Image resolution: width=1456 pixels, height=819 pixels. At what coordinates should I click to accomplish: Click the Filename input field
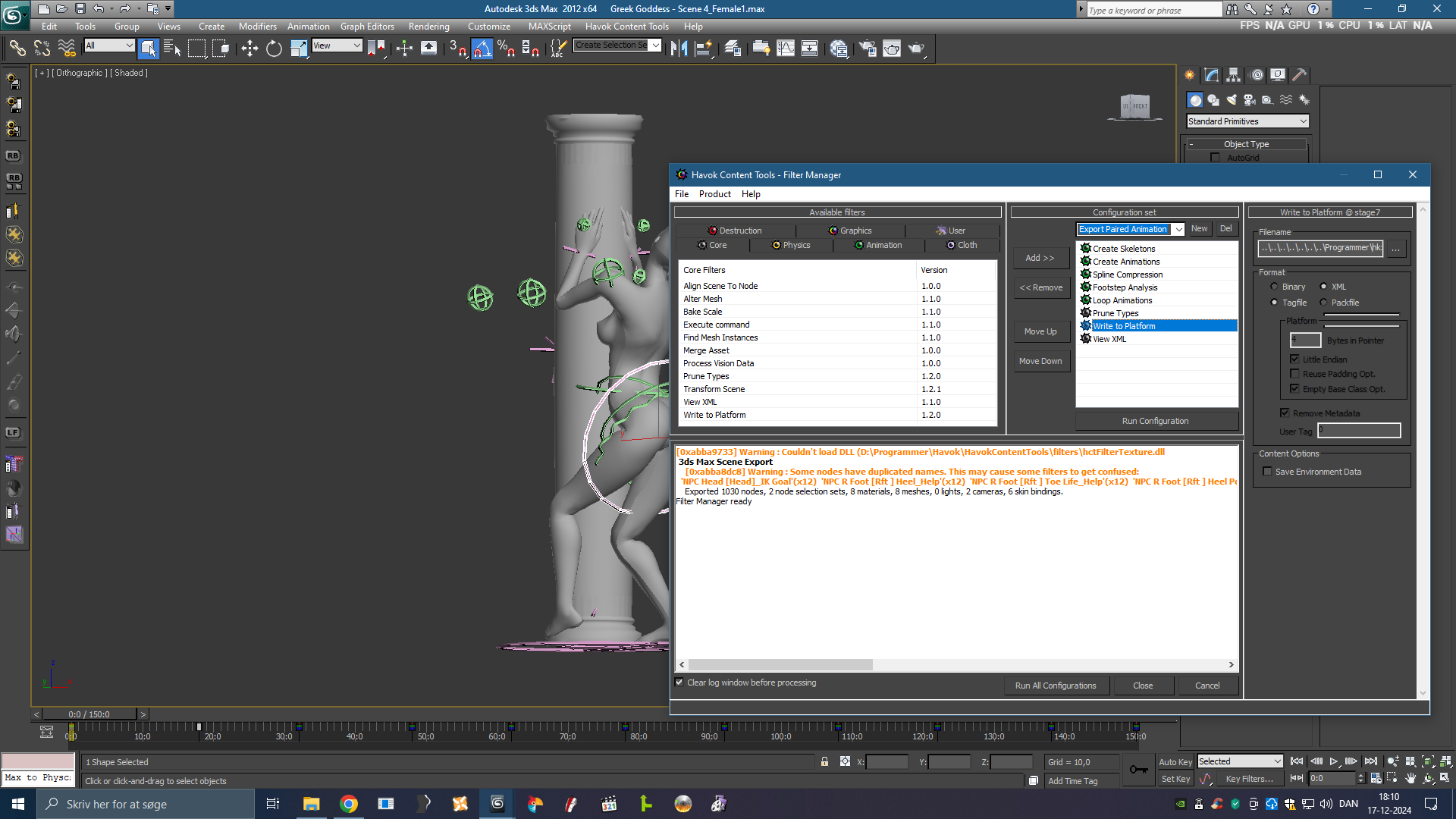click(x=1319, y=248)
